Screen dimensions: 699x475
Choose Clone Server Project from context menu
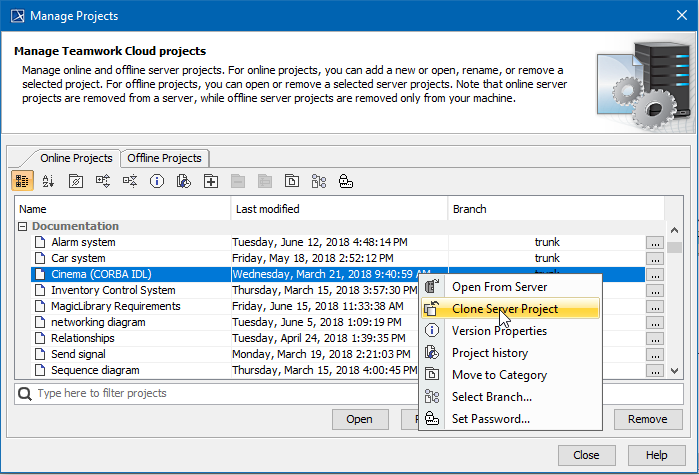pyautogui.click(x=505, y=309)
